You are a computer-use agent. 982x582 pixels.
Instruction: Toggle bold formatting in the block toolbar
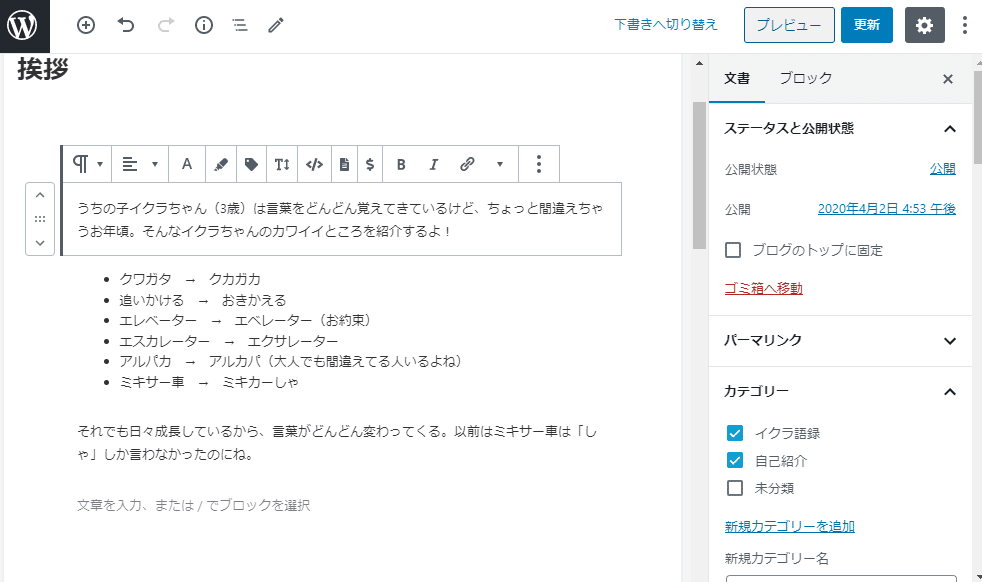401,163
